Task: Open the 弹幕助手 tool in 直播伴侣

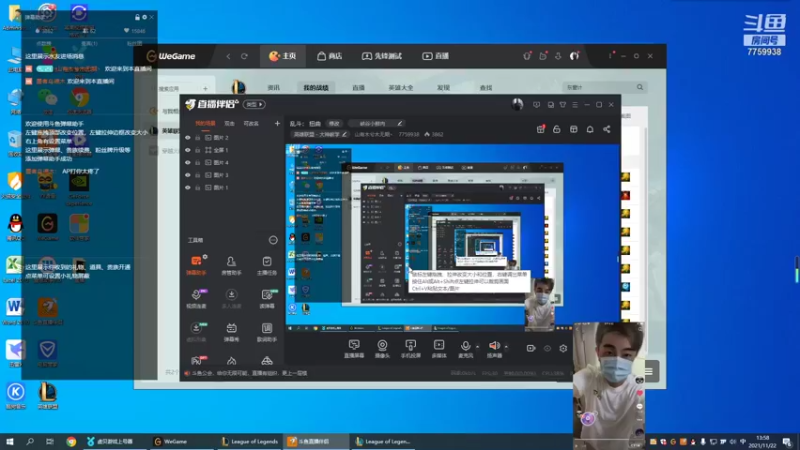Action: coord(196,265)
